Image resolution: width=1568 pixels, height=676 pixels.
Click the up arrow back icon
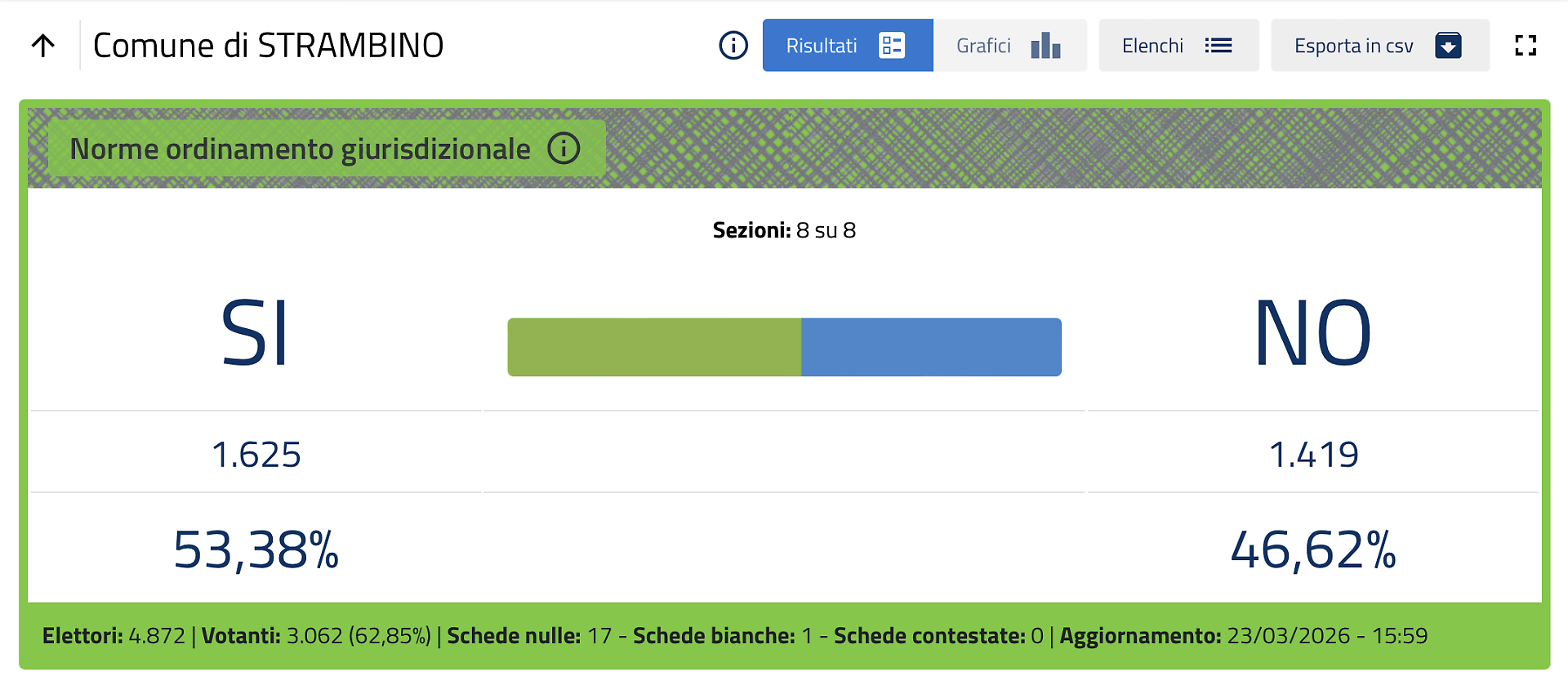point(43,46)
